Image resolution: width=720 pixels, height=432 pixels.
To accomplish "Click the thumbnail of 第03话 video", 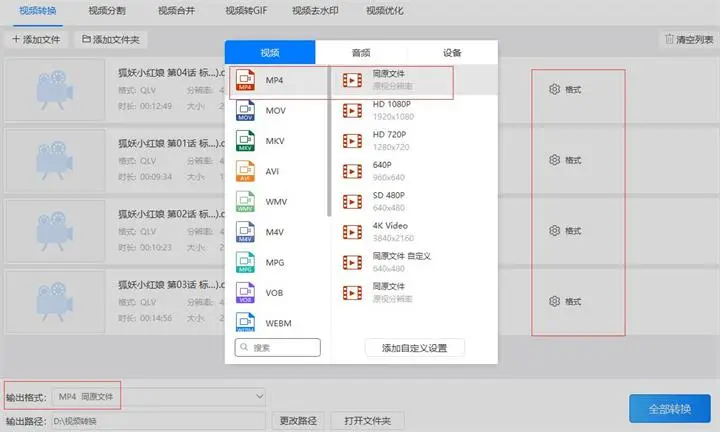I will [55, 302].
